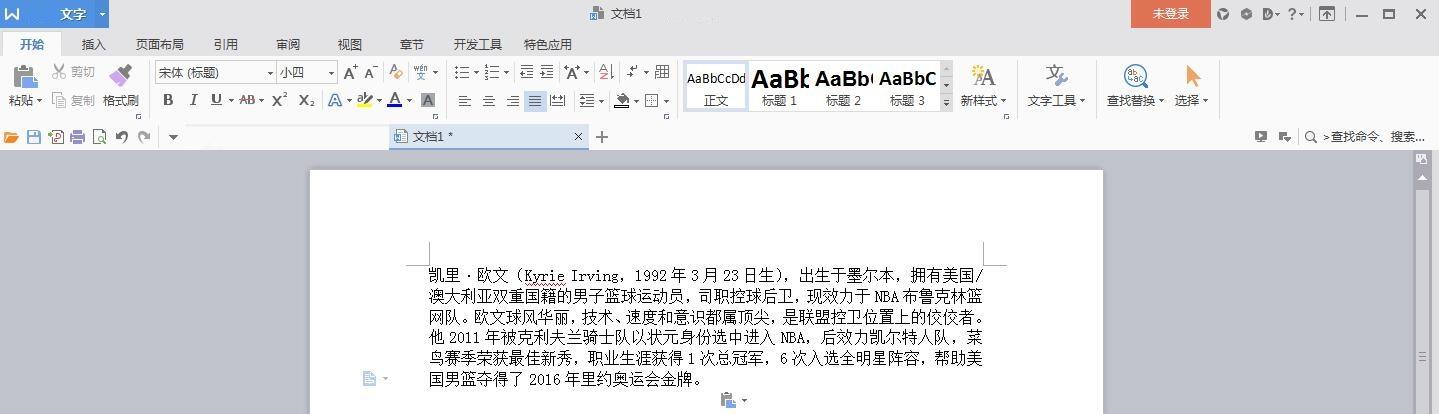1439x414 pixels.
Task: Click the yellow text highlight color
Action: coord(364,100)
